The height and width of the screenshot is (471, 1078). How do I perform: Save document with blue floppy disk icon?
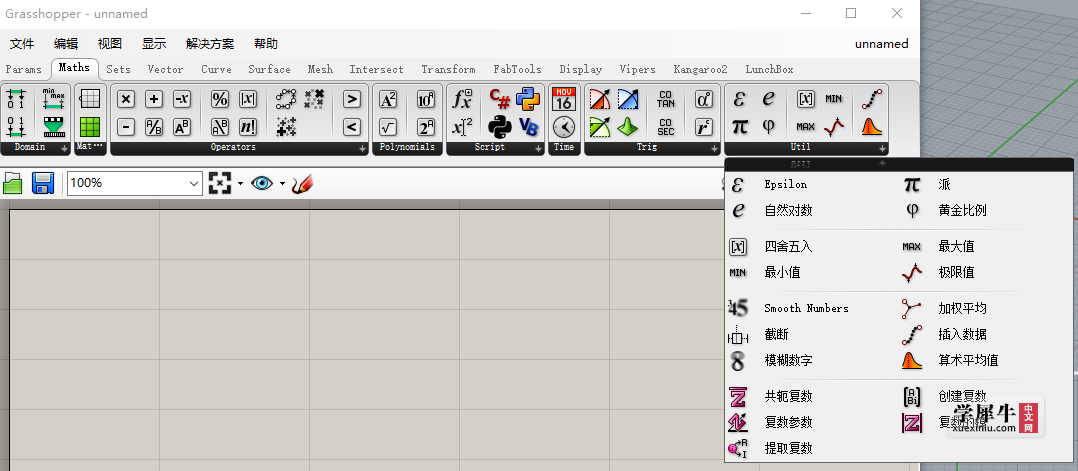43,184
